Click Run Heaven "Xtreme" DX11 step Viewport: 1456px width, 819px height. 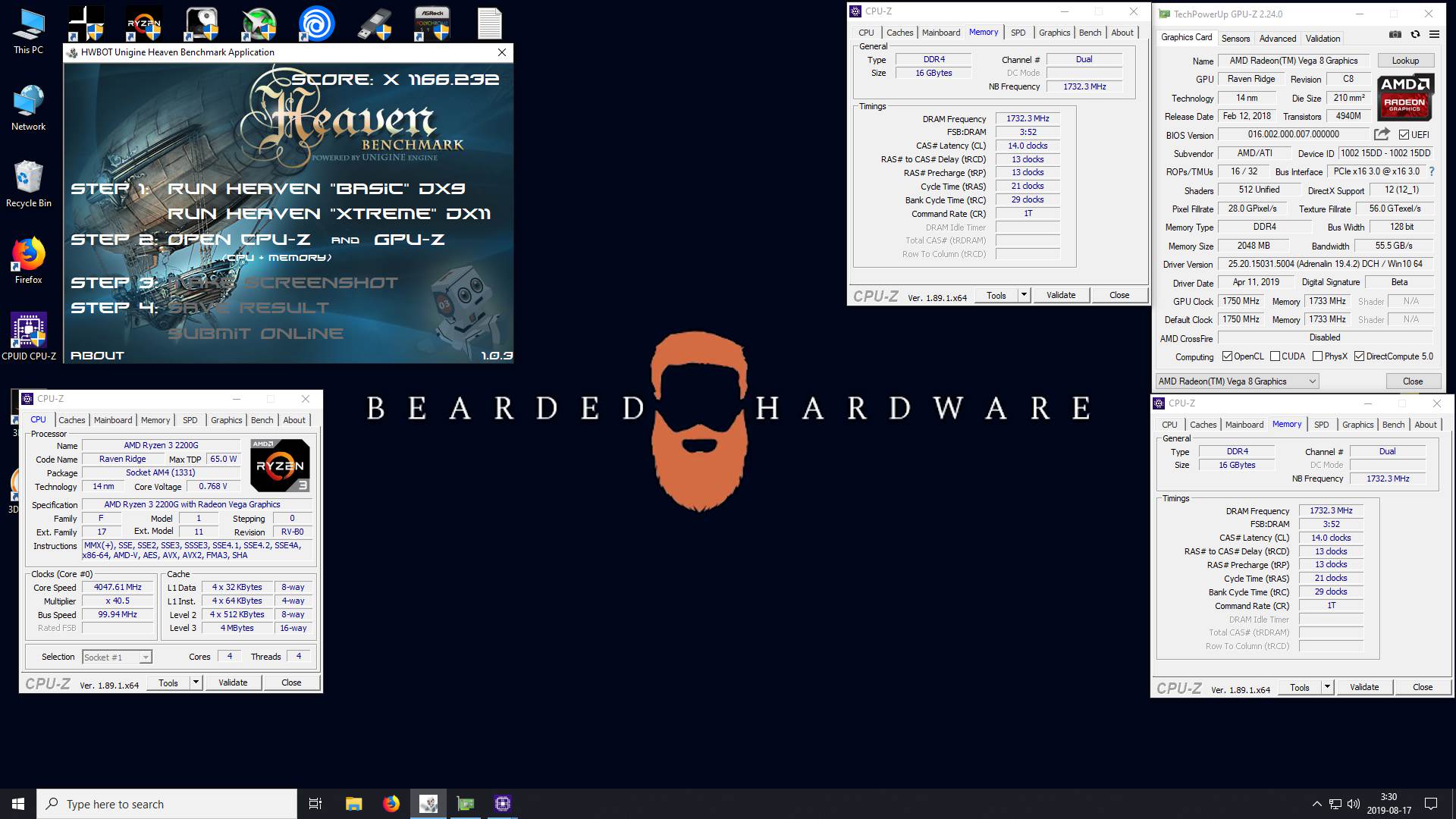click(329, 214)
